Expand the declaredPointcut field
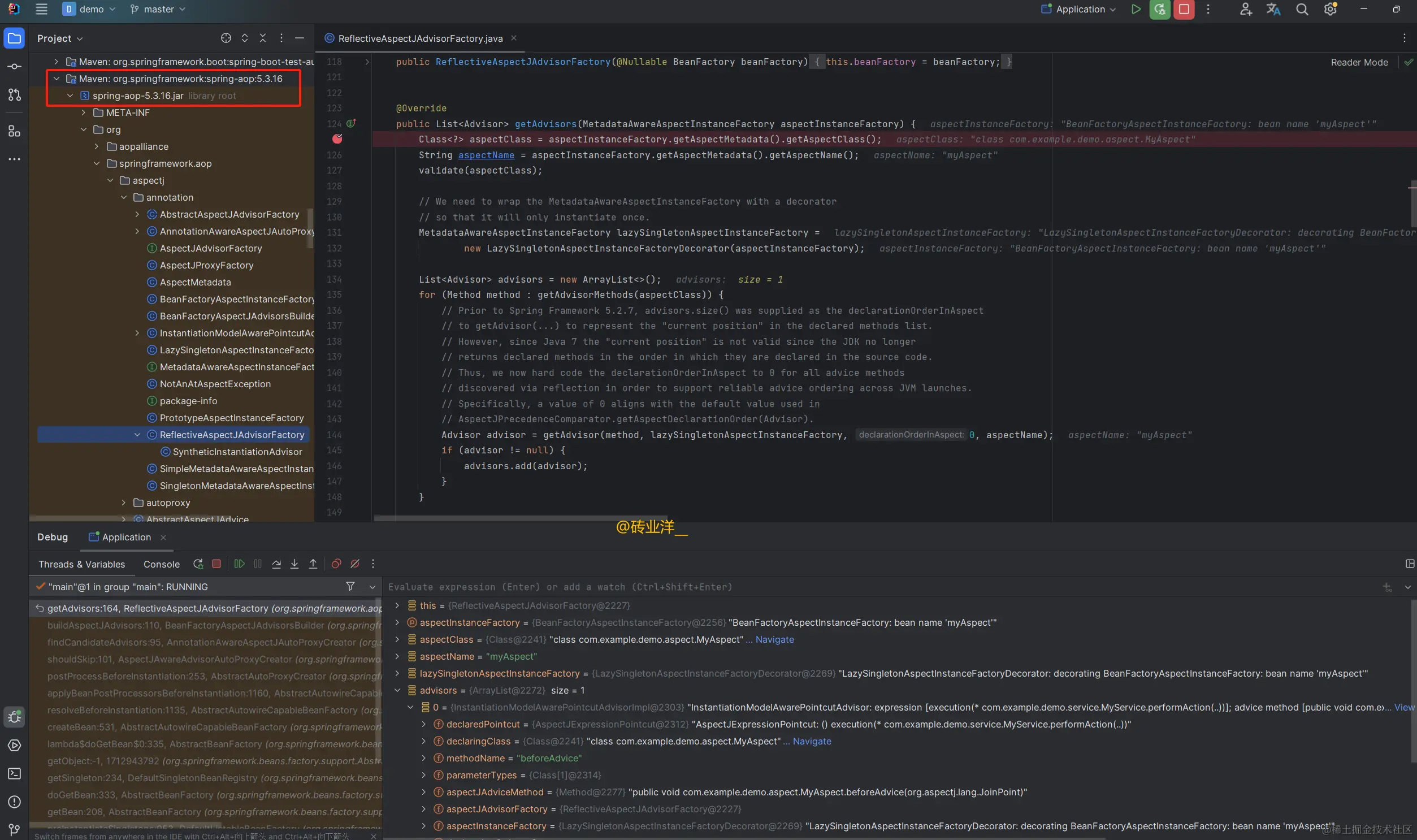 point(423,725)
